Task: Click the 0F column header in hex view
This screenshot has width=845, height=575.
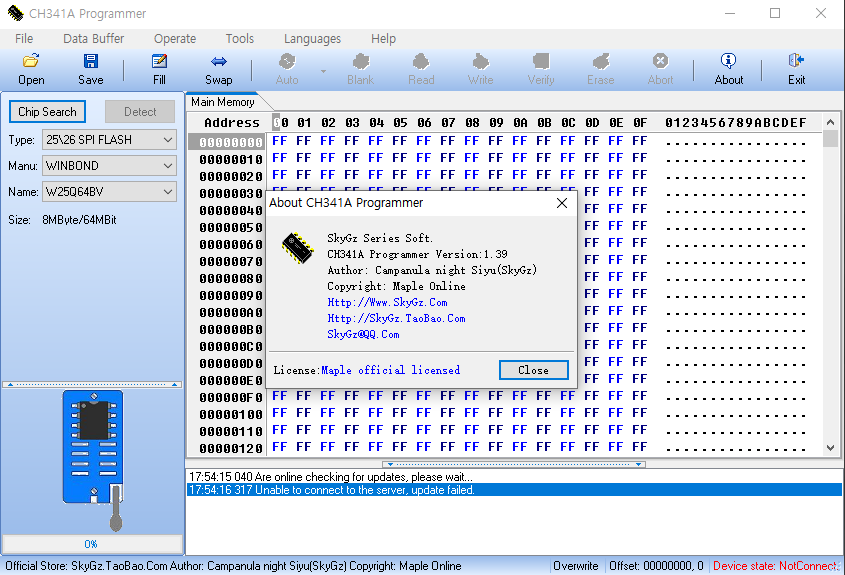Action: [x=640, y=123]
